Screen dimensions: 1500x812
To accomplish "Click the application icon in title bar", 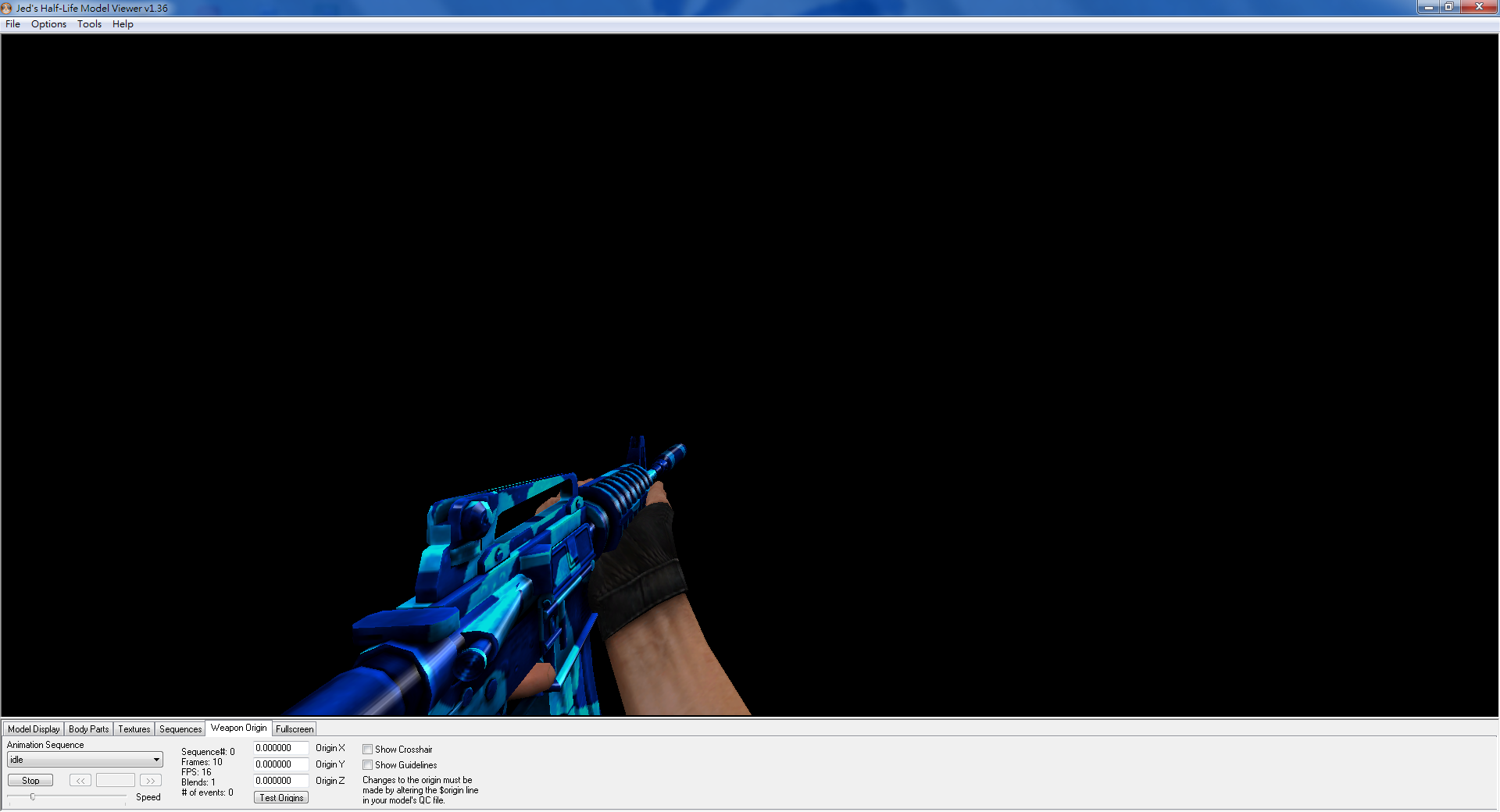I will 7,8.
